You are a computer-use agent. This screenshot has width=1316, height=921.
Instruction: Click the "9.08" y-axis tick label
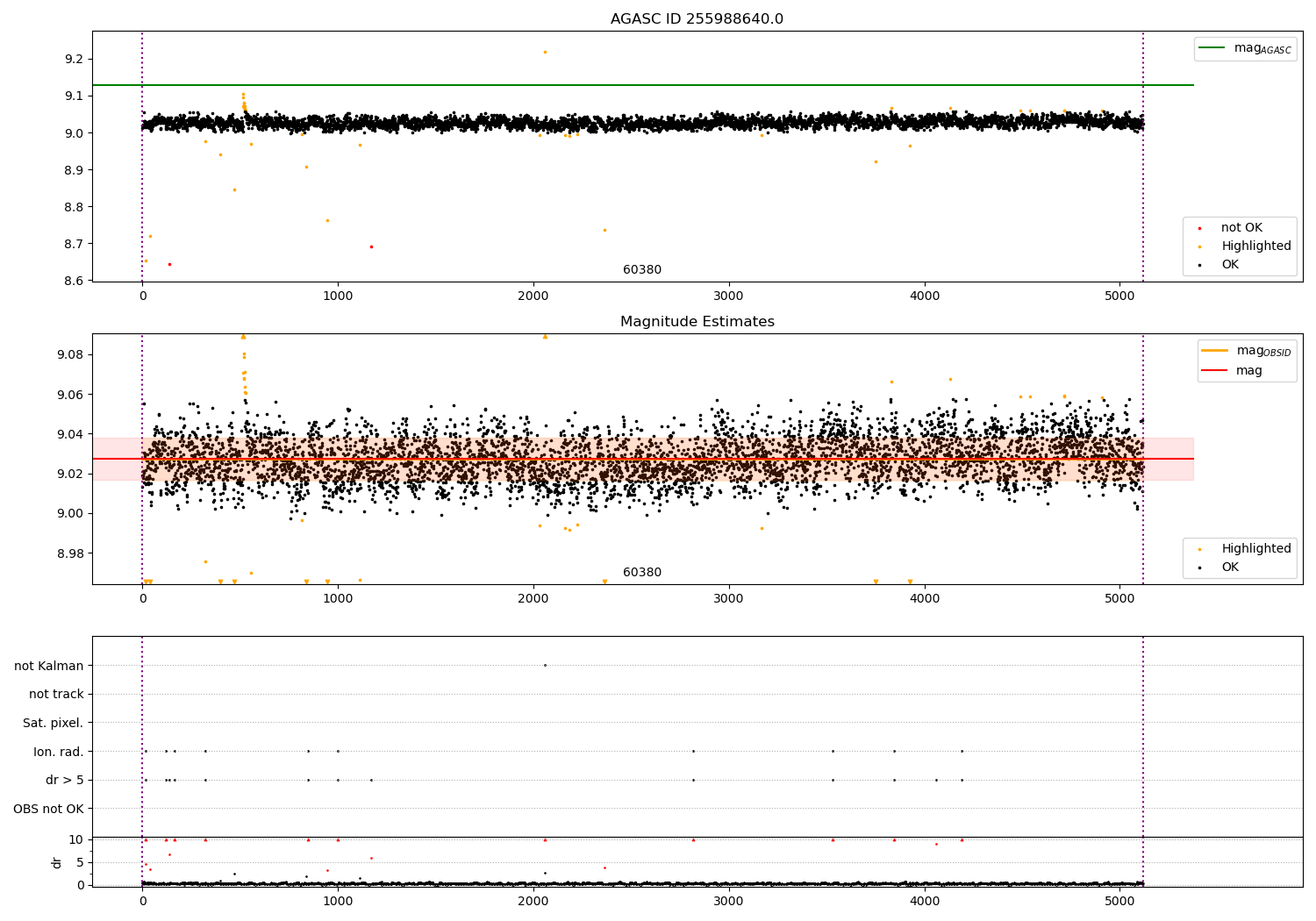click(70, 354)
